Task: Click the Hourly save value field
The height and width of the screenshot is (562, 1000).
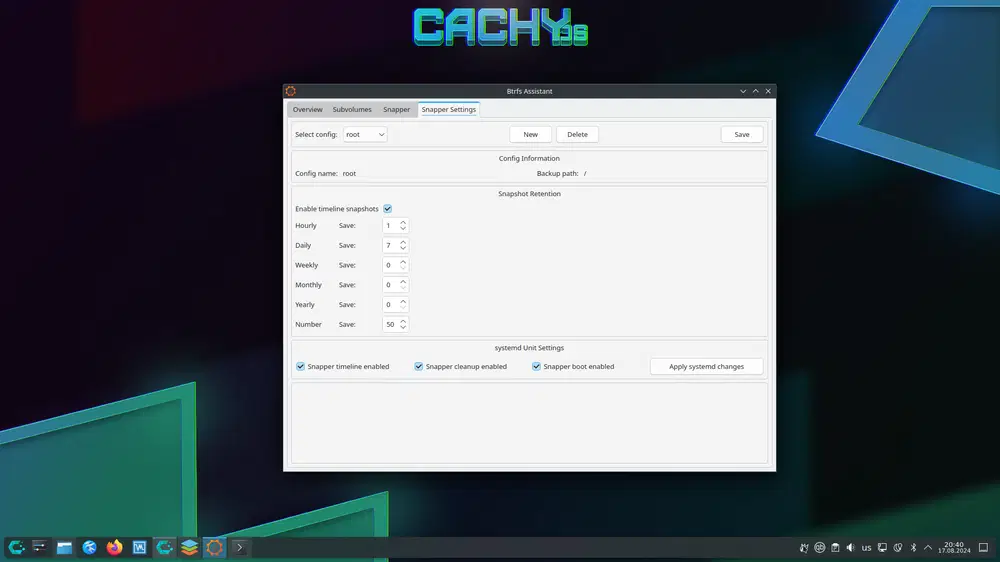Action: tap(390, 226)
